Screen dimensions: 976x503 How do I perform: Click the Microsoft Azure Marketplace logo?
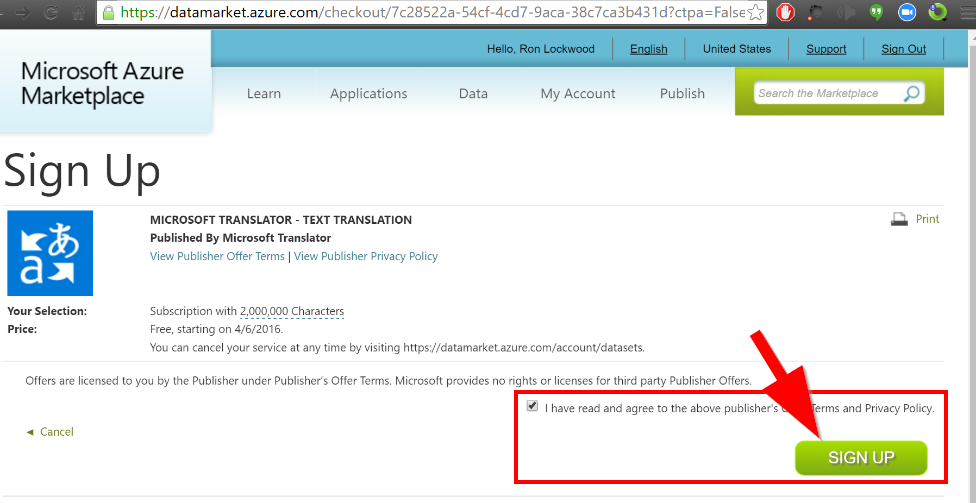coord(102,83)
